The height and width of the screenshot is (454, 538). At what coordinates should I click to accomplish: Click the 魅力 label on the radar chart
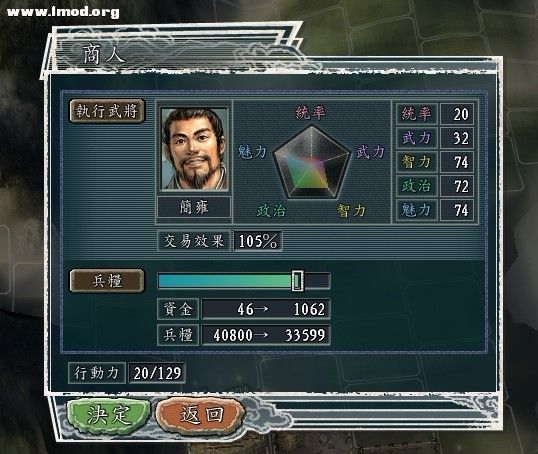tap(252, 151)
